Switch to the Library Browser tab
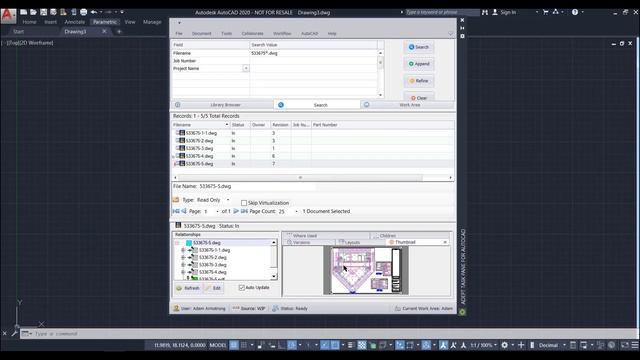The height and width of the screenshot is (360, 640). (x=222, y=105)
